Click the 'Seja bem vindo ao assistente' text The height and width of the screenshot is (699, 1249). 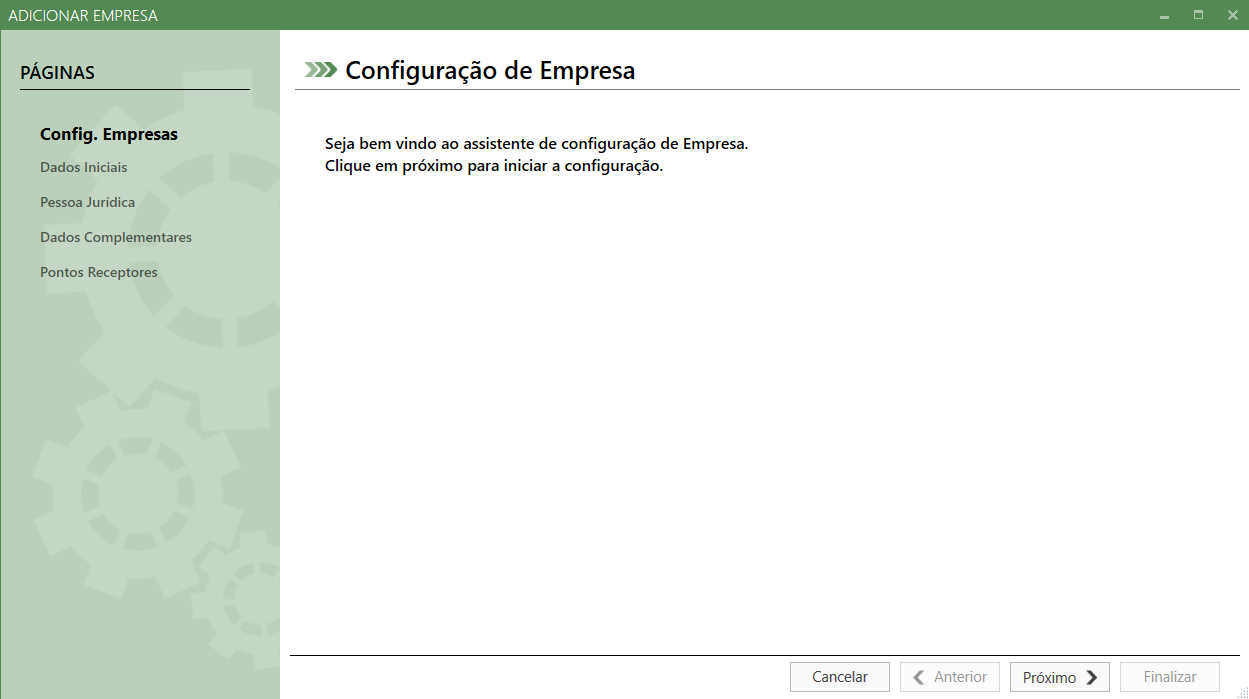pyautogui.click(x=537, y=143)
